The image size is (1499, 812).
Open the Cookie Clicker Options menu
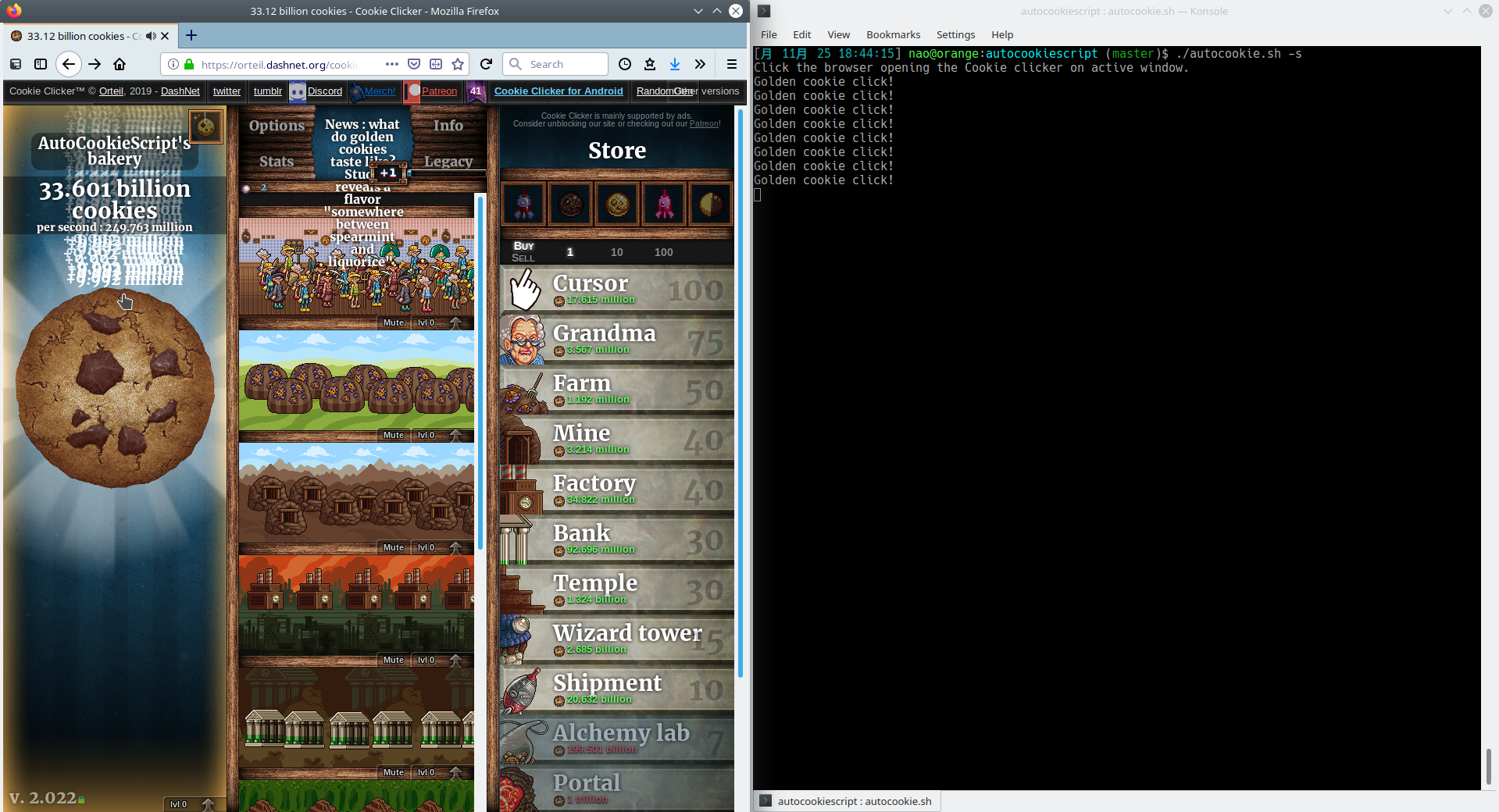tap(277, 126)
